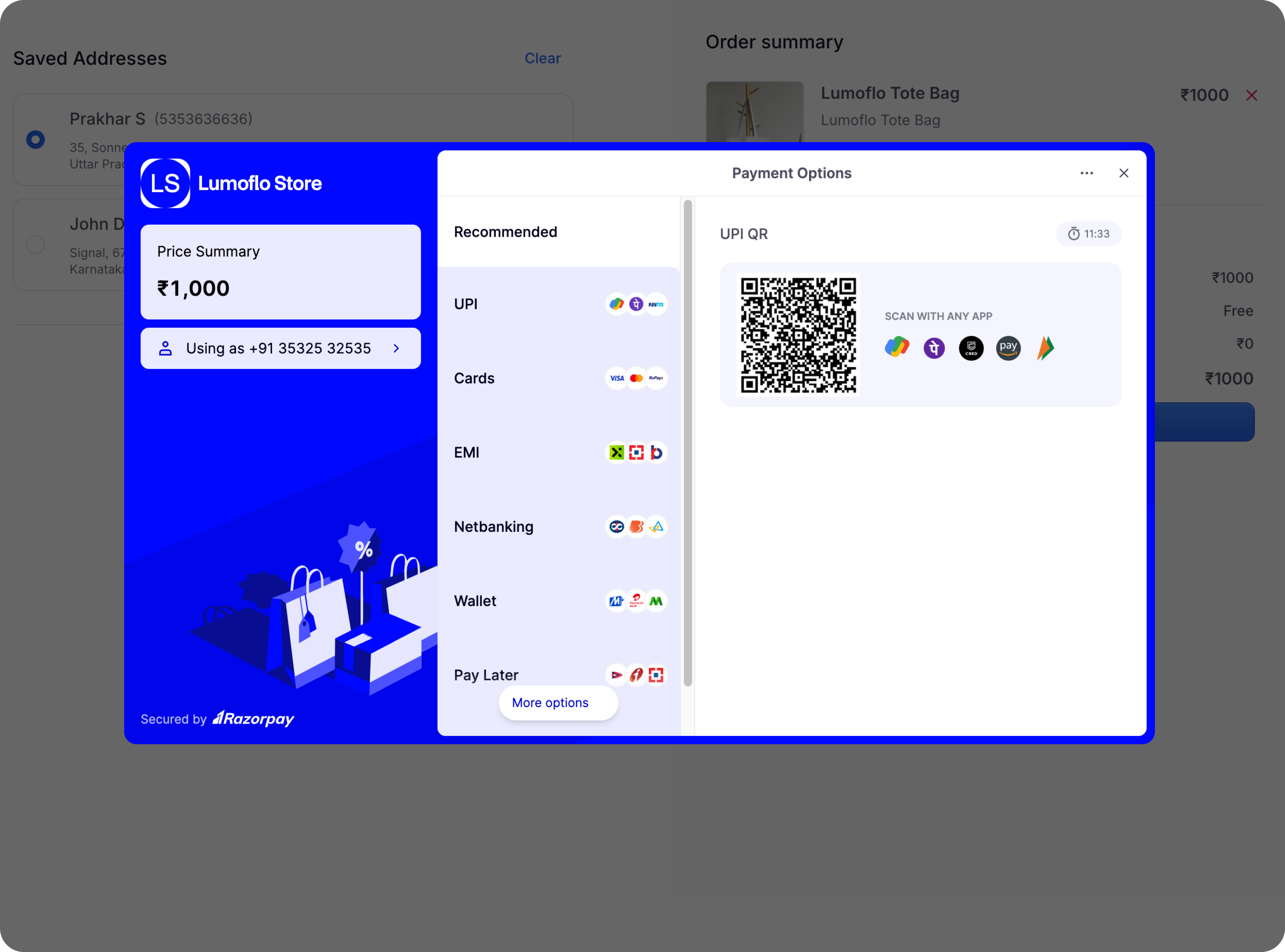1285x952 pixels.
Task: Open the three-dot more menu in header
Action: point(1086,173)
